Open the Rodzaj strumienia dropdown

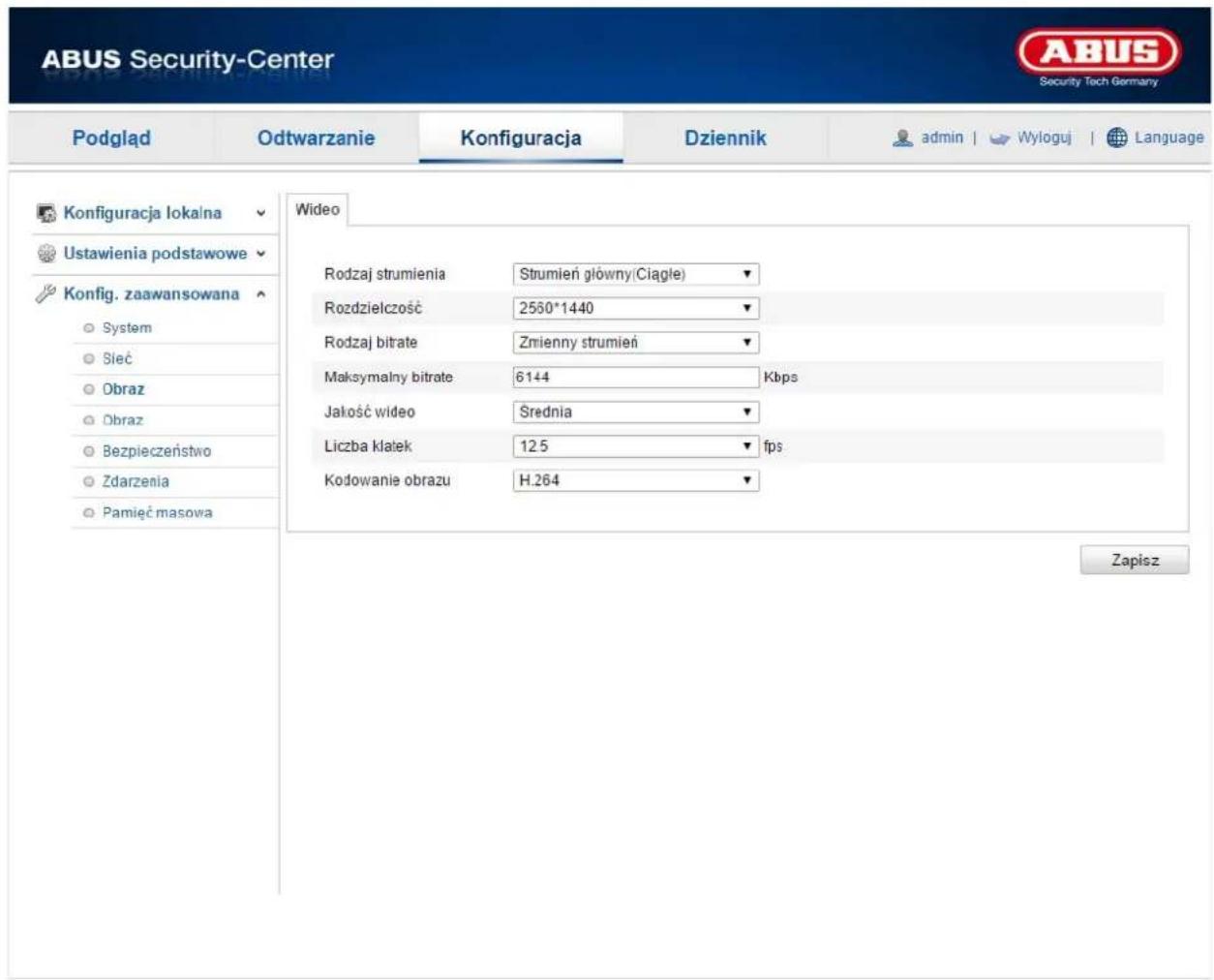636,274
